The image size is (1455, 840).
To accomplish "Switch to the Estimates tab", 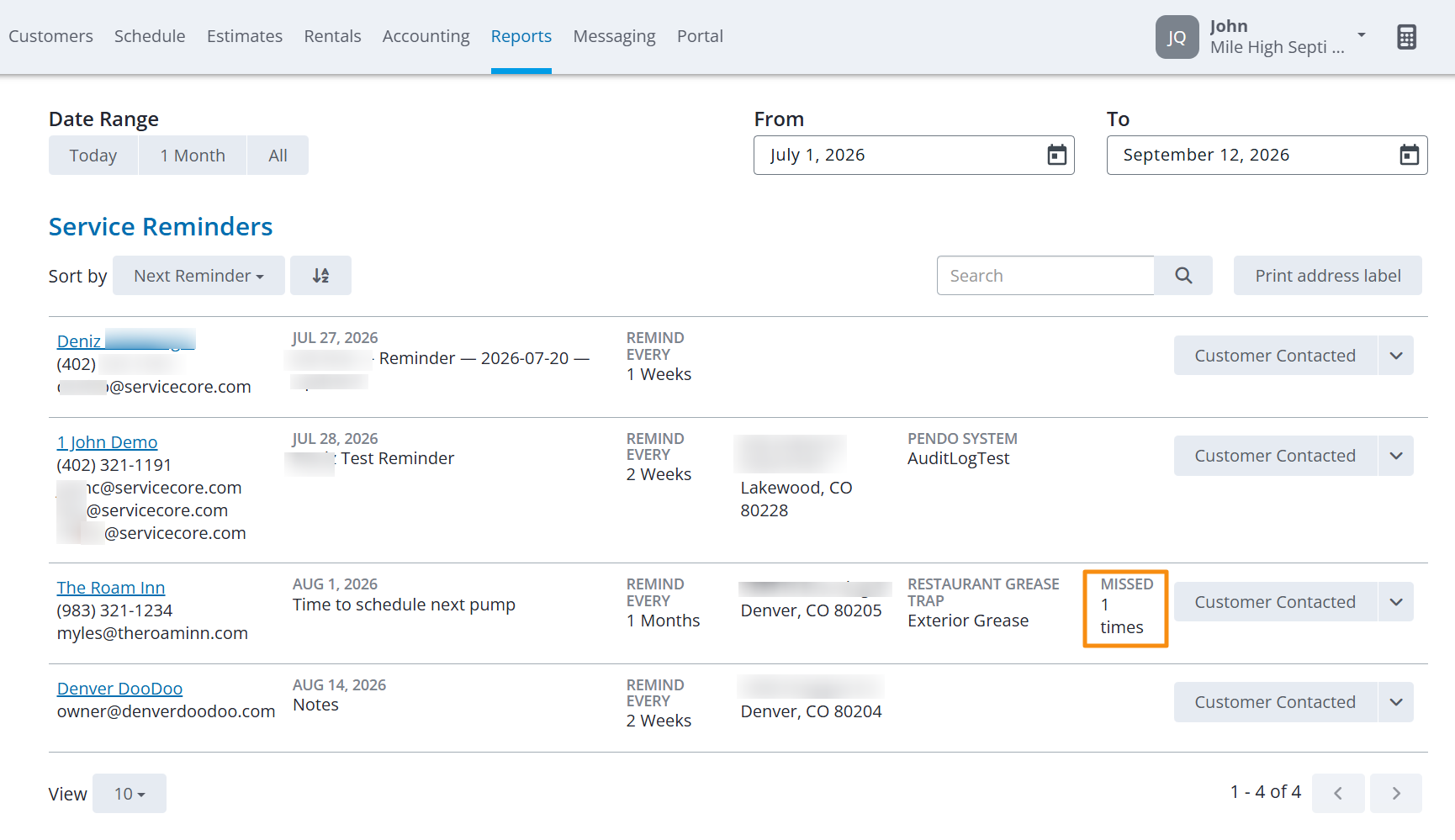I will [245, 36].
